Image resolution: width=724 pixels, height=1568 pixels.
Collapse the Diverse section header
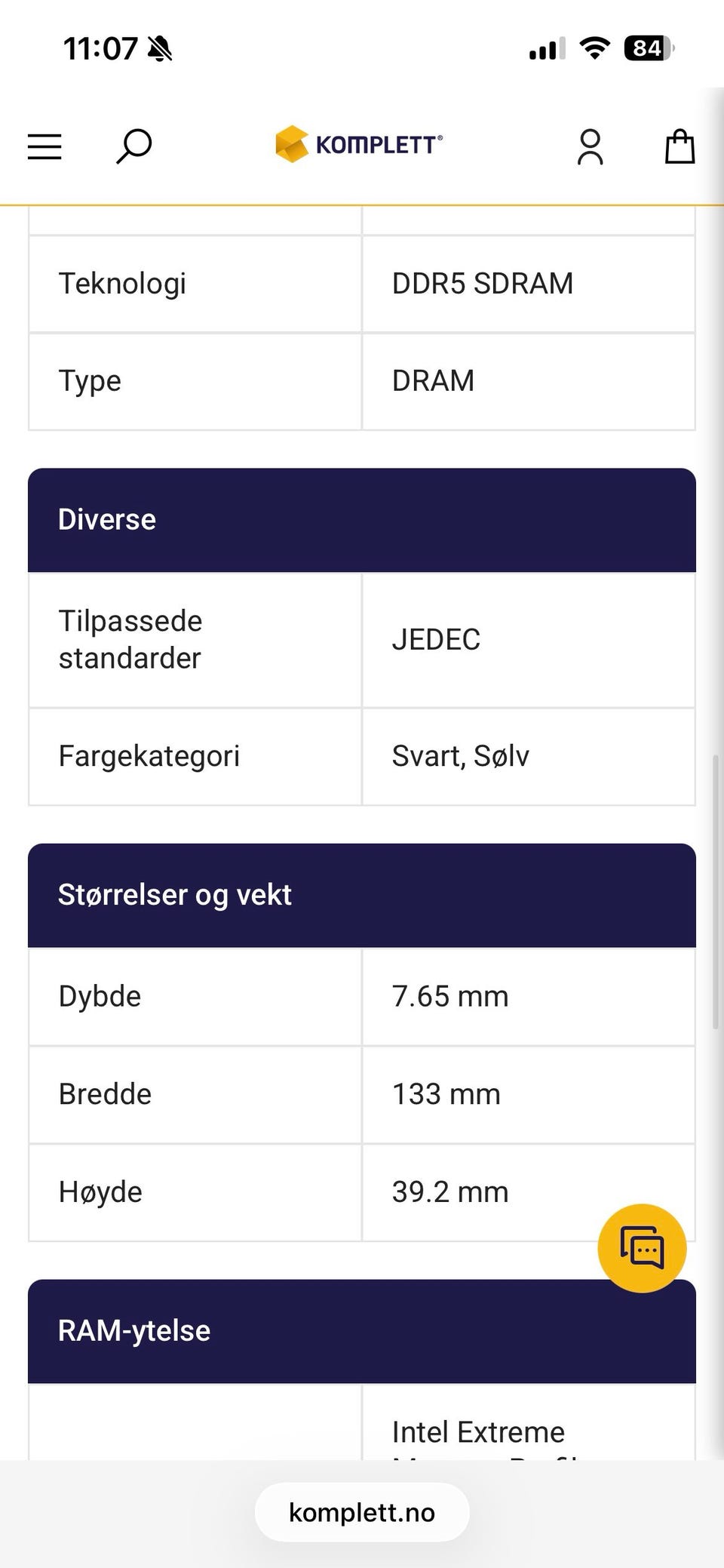point(362,520)
